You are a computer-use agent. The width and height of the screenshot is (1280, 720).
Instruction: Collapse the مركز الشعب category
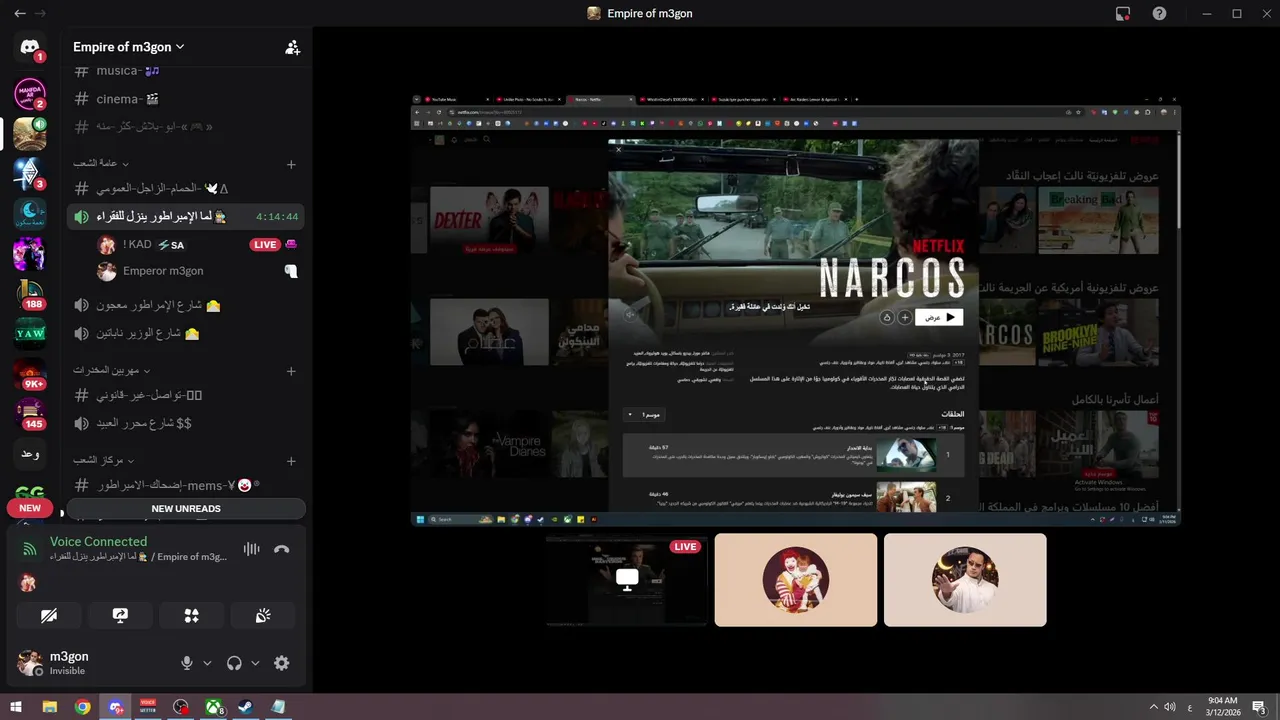103,460
